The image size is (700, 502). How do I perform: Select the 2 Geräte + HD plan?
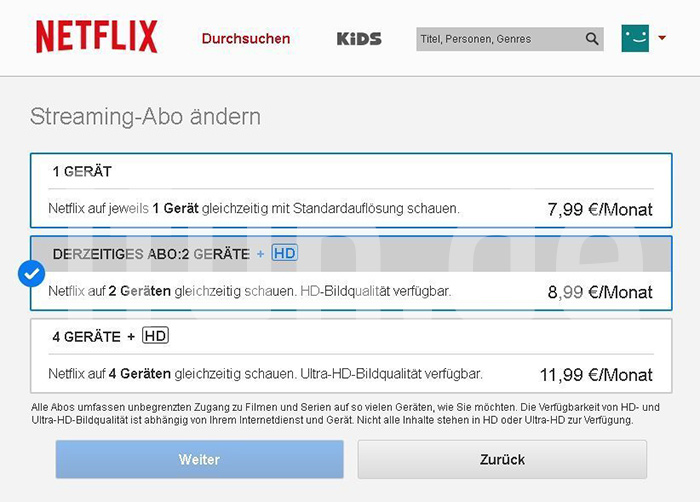coord(351,273)
